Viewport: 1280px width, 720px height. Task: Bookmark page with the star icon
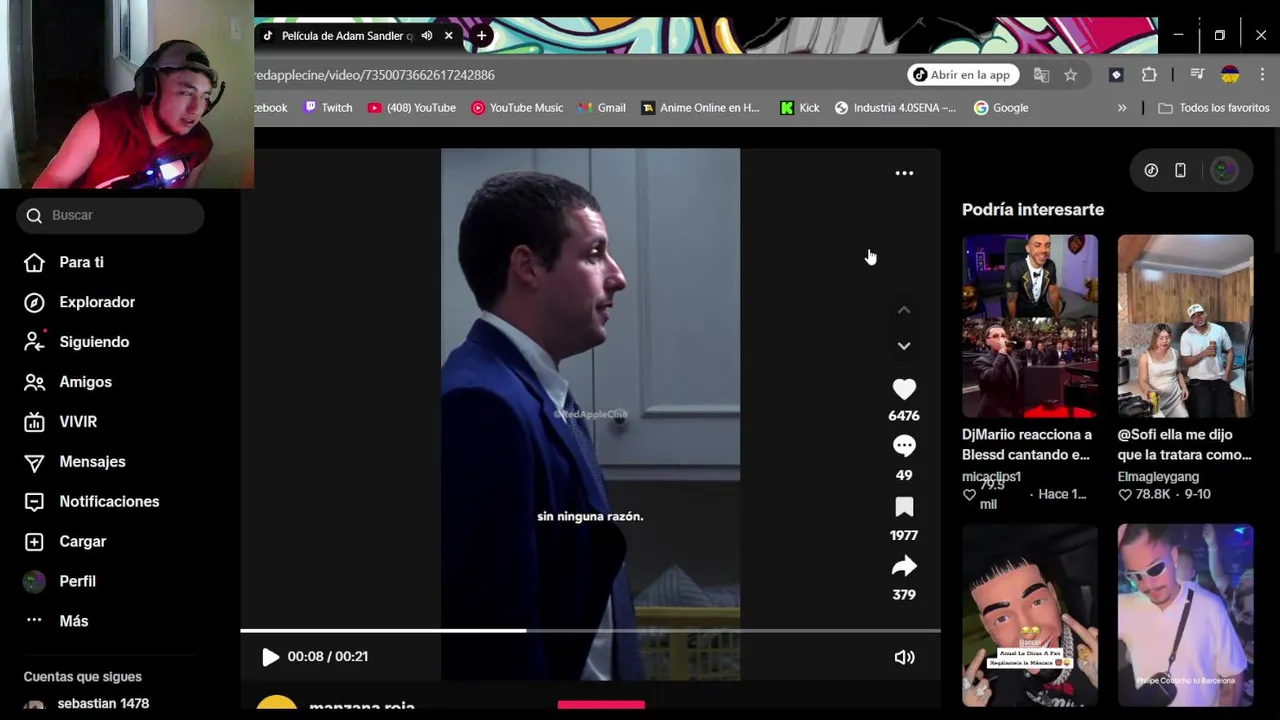[1071, 75]
